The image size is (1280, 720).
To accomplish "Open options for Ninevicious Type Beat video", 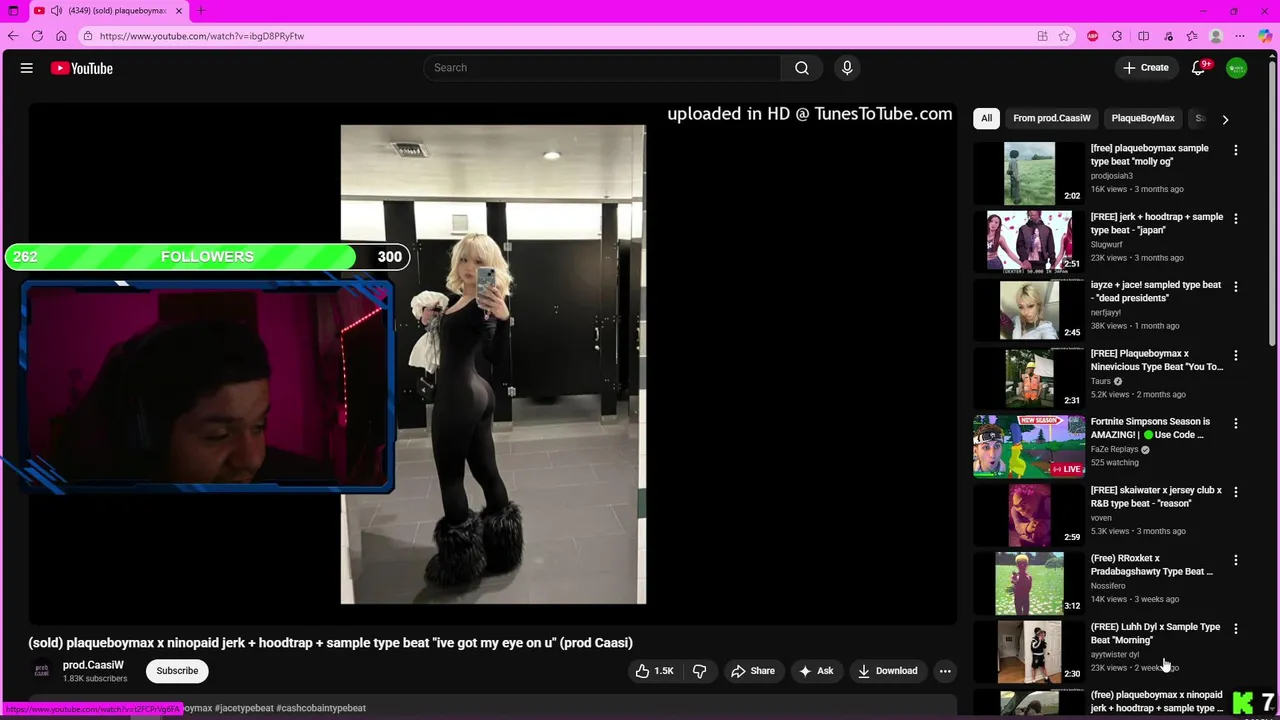I will point(1235,355).
